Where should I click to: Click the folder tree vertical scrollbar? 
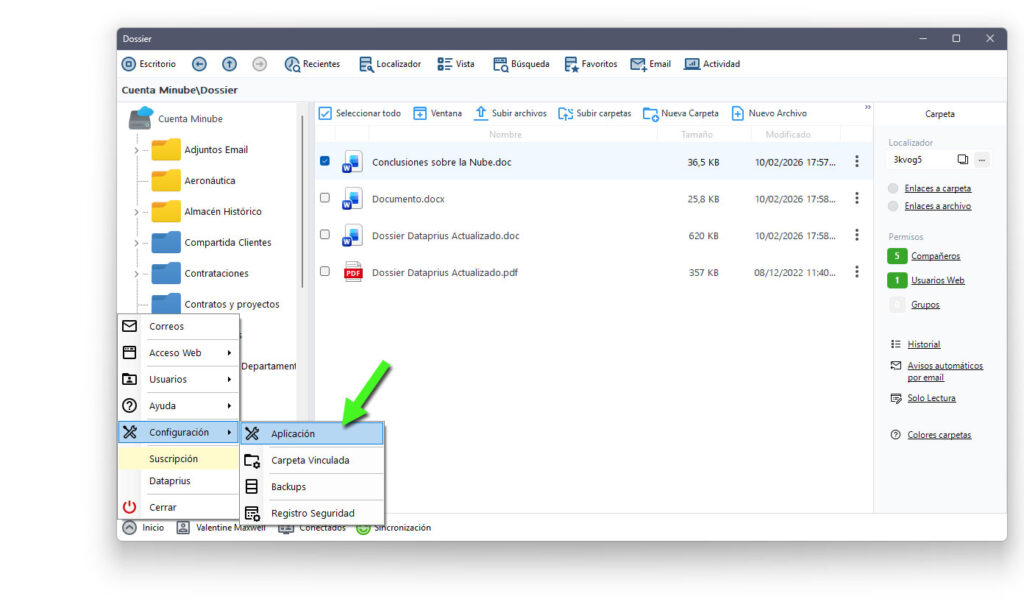pyautogui.click(x=302, y=202)
